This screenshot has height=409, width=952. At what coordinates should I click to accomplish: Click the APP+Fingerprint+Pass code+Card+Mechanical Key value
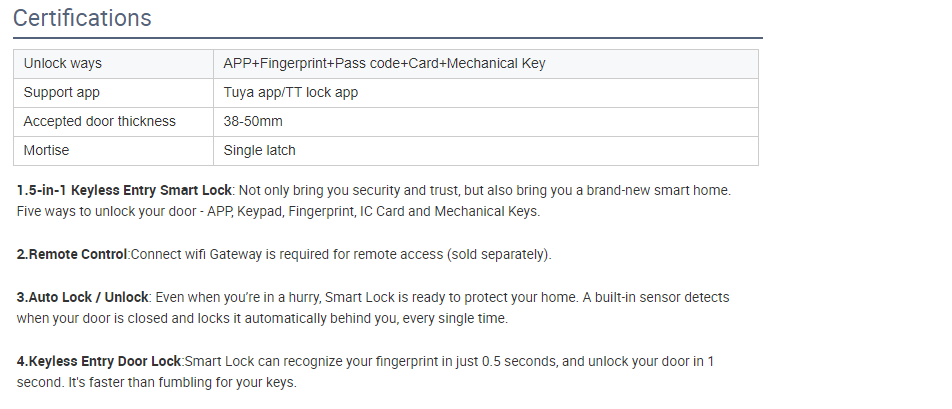(384, 64)
